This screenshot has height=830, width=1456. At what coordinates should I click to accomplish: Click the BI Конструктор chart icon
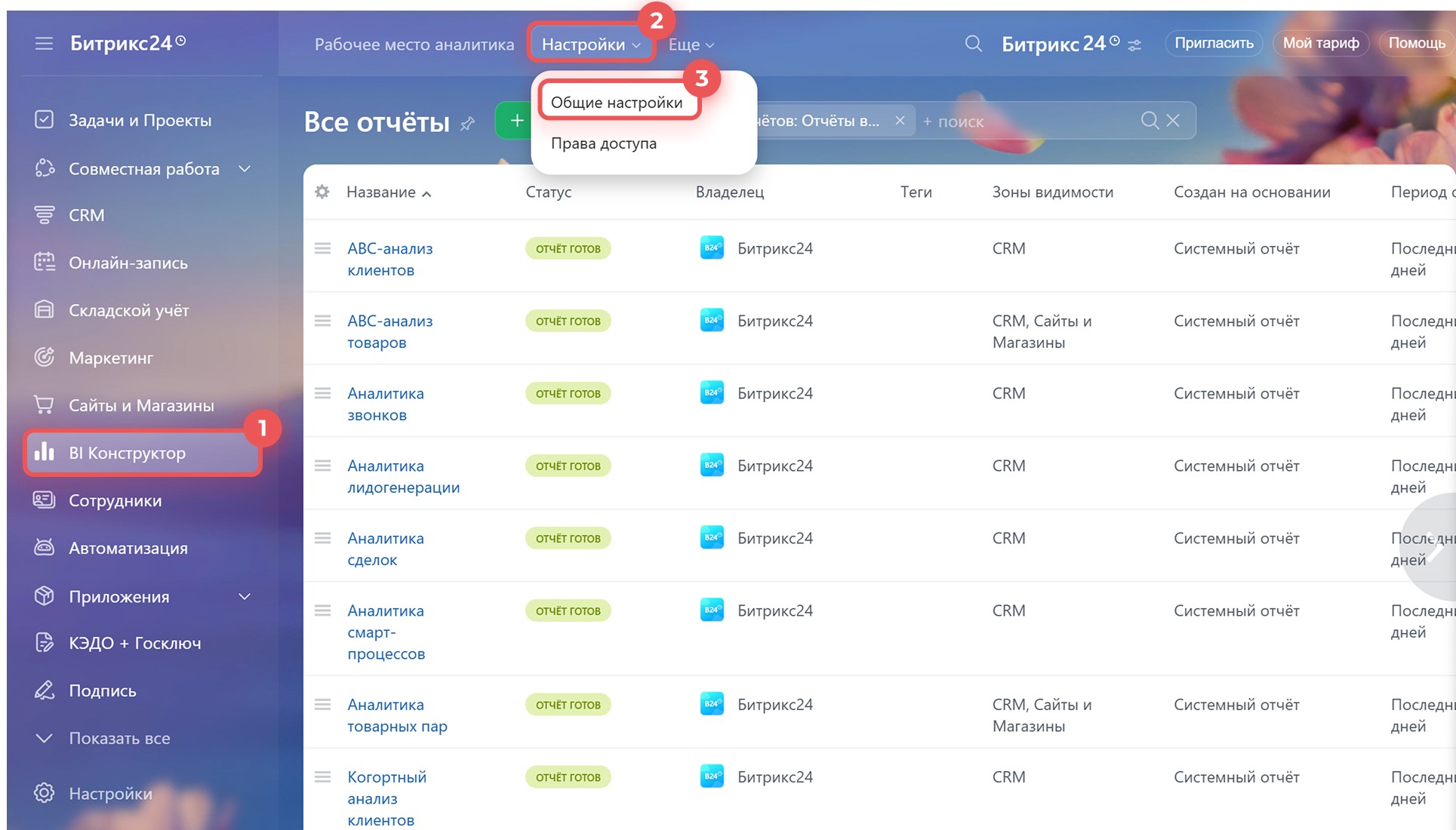(x=44, y=452)
